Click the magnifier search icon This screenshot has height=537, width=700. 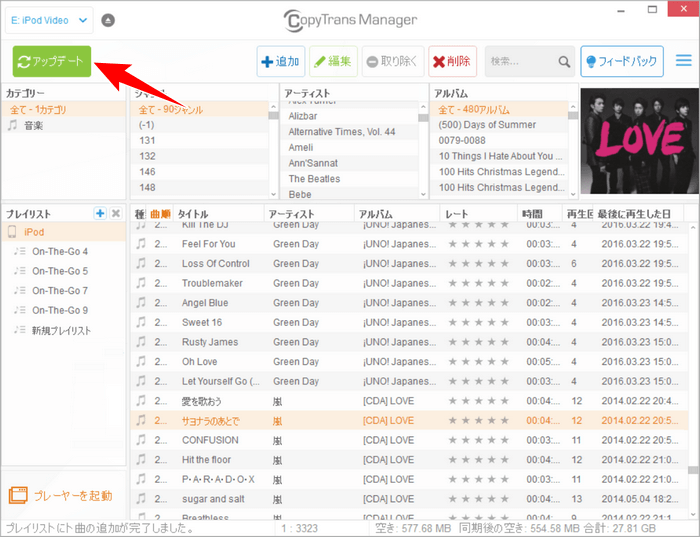tap(564, 62)
